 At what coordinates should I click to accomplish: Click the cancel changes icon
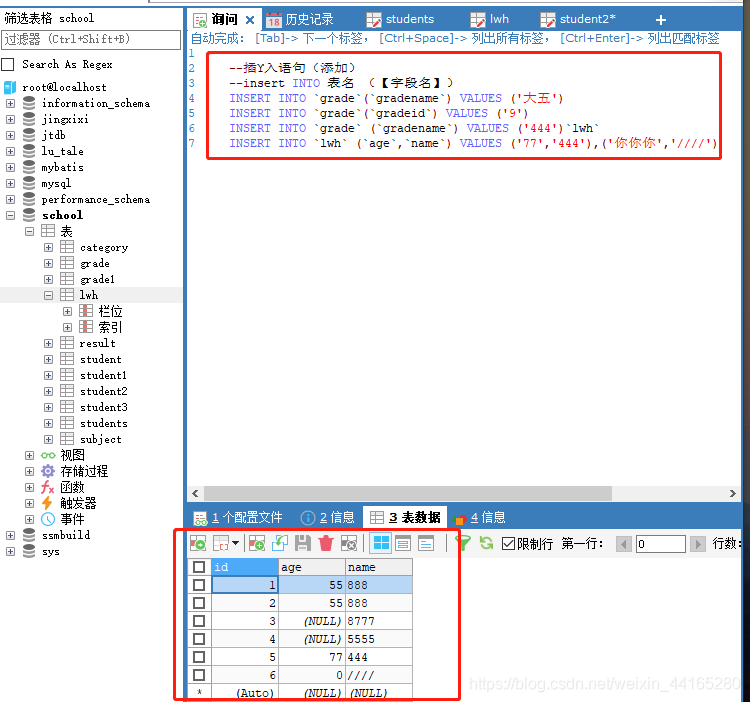[349, 543]
